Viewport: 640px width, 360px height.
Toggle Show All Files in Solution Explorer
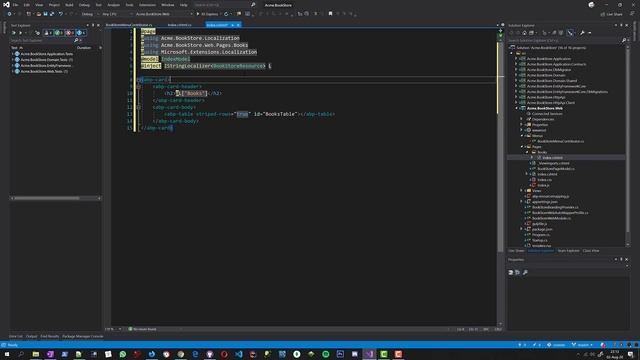(x=561, y=33)
